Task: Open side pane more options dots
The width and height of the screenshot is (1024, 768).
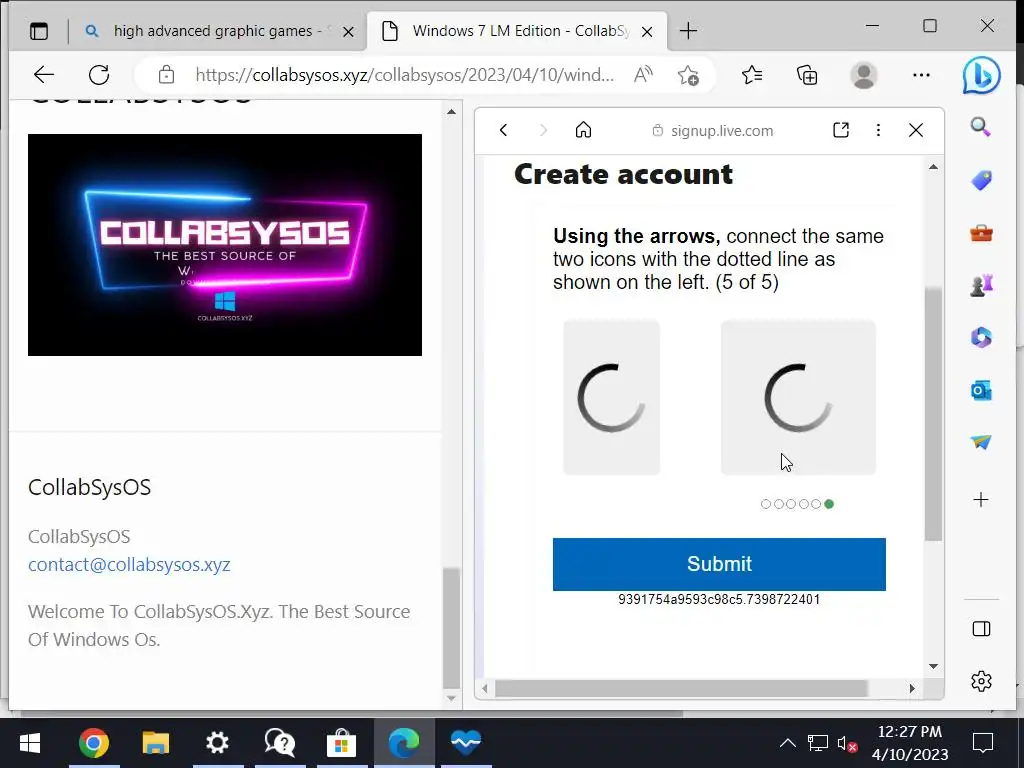Action: (878, 131)
